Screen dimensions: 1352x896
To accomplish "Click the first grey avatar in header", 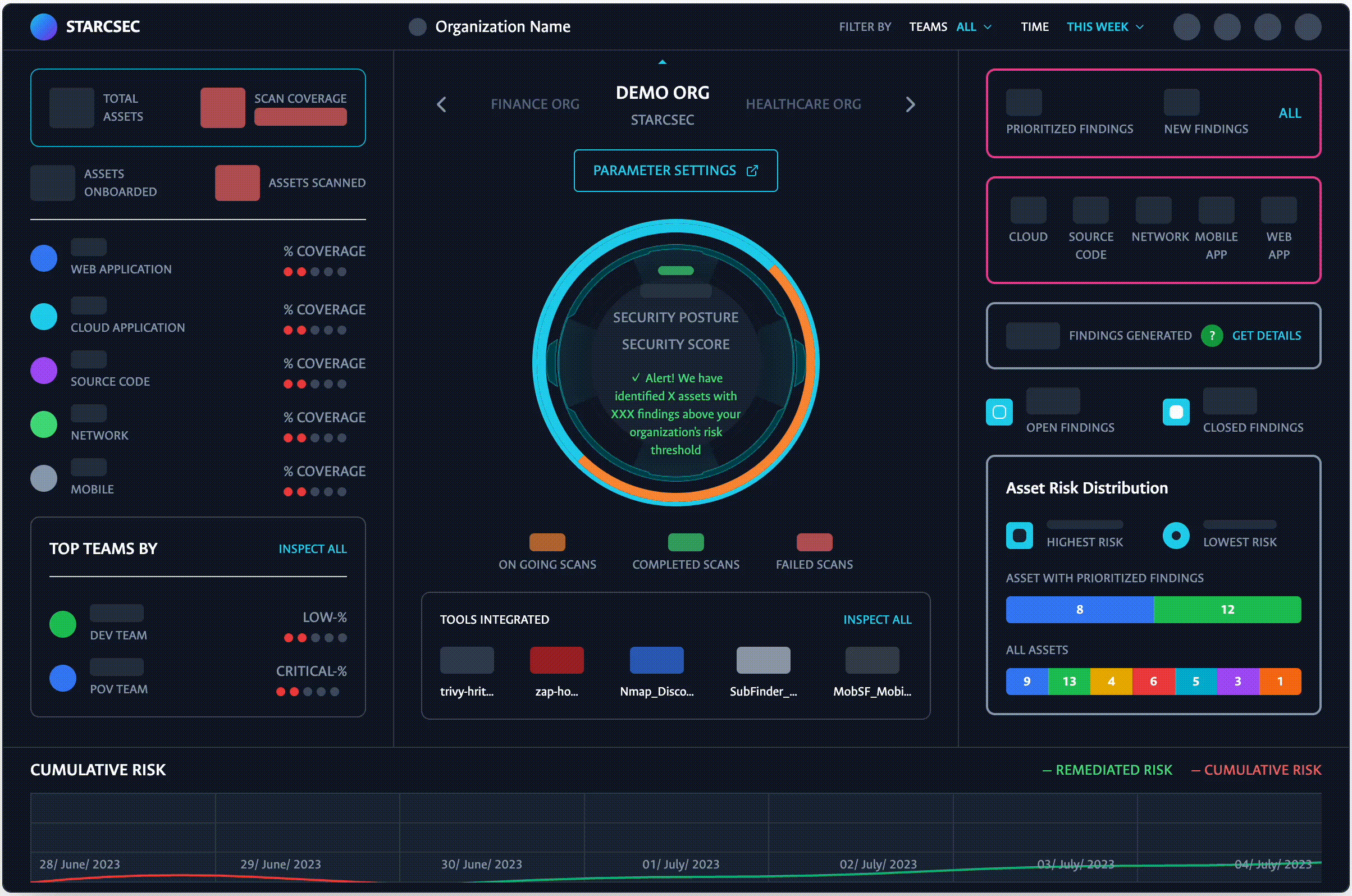I will 1186,27.
